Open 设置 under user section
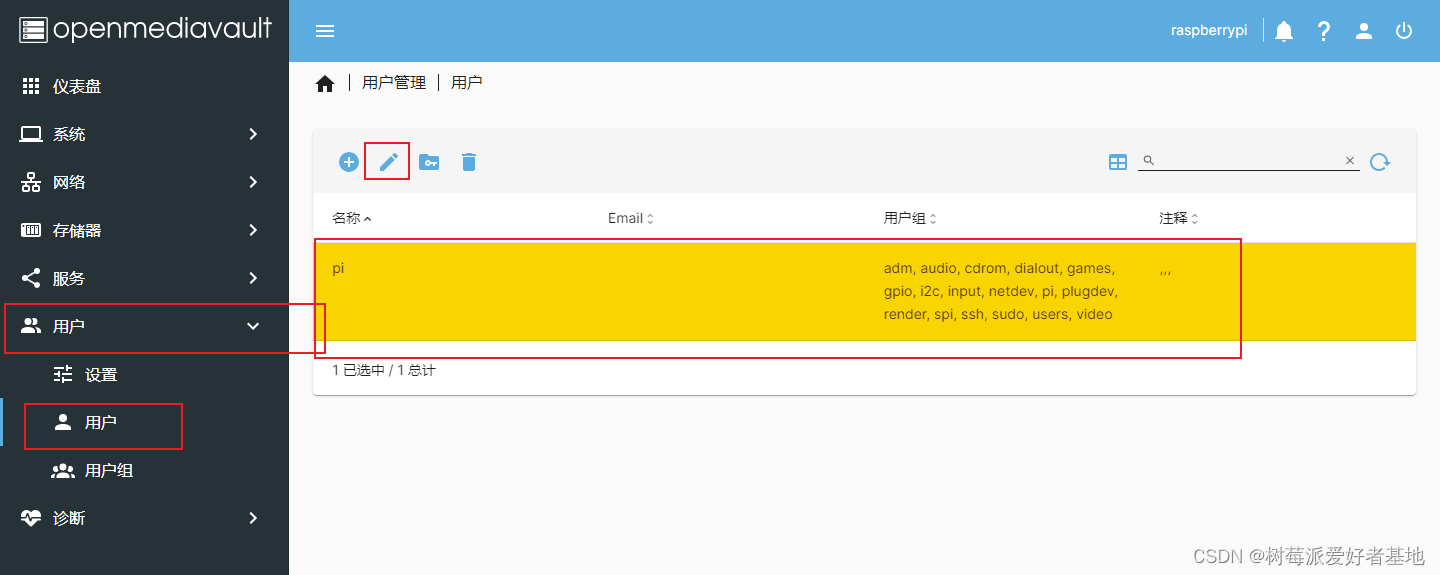 click(x=144, y=374)
